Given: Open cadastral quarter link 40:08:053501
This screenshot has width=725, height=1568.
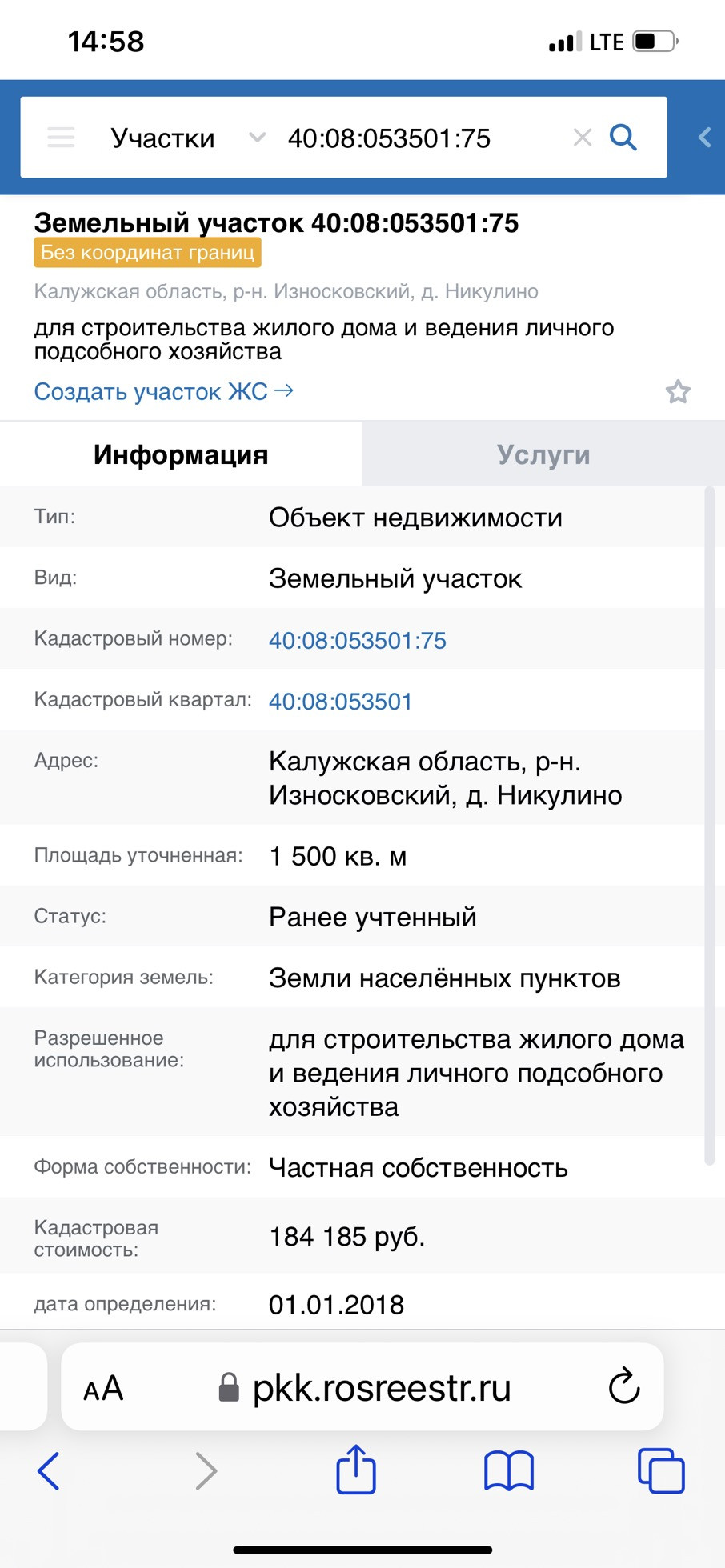Looking at the screenshot, I should (340, 702).
